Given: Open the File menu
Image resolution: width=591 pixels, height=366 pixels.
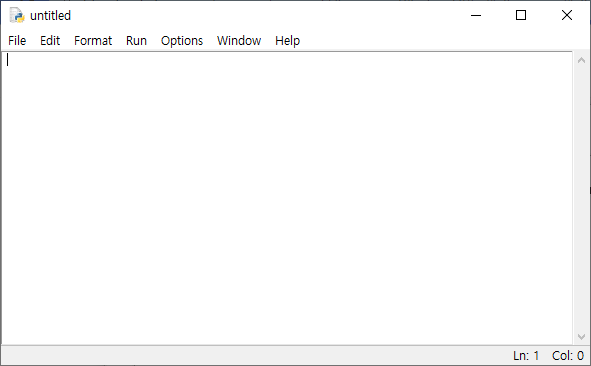Looking at the screenshot, I should coord(17,40).
